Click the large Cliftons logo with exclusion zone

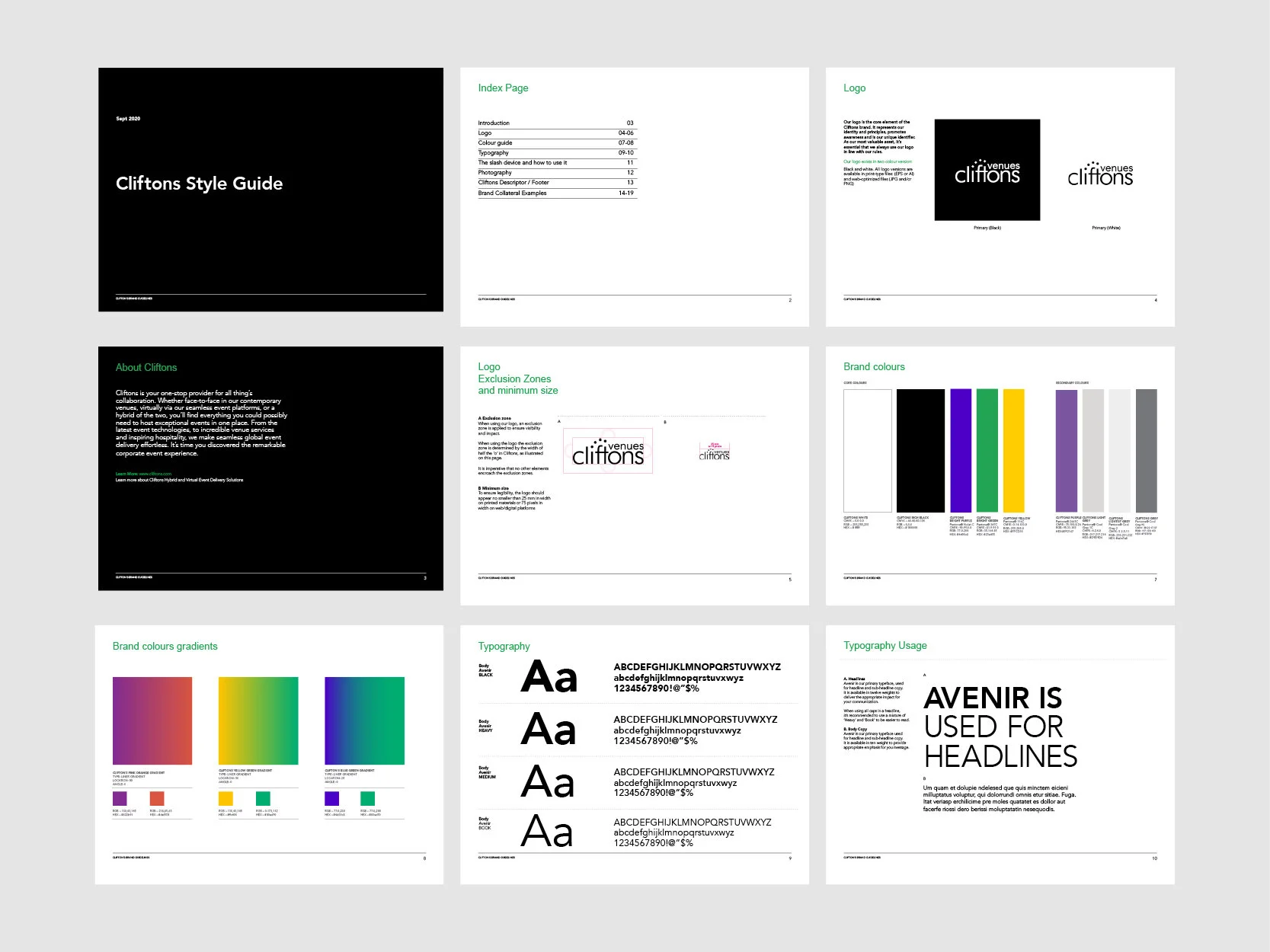tap(608, 452)
